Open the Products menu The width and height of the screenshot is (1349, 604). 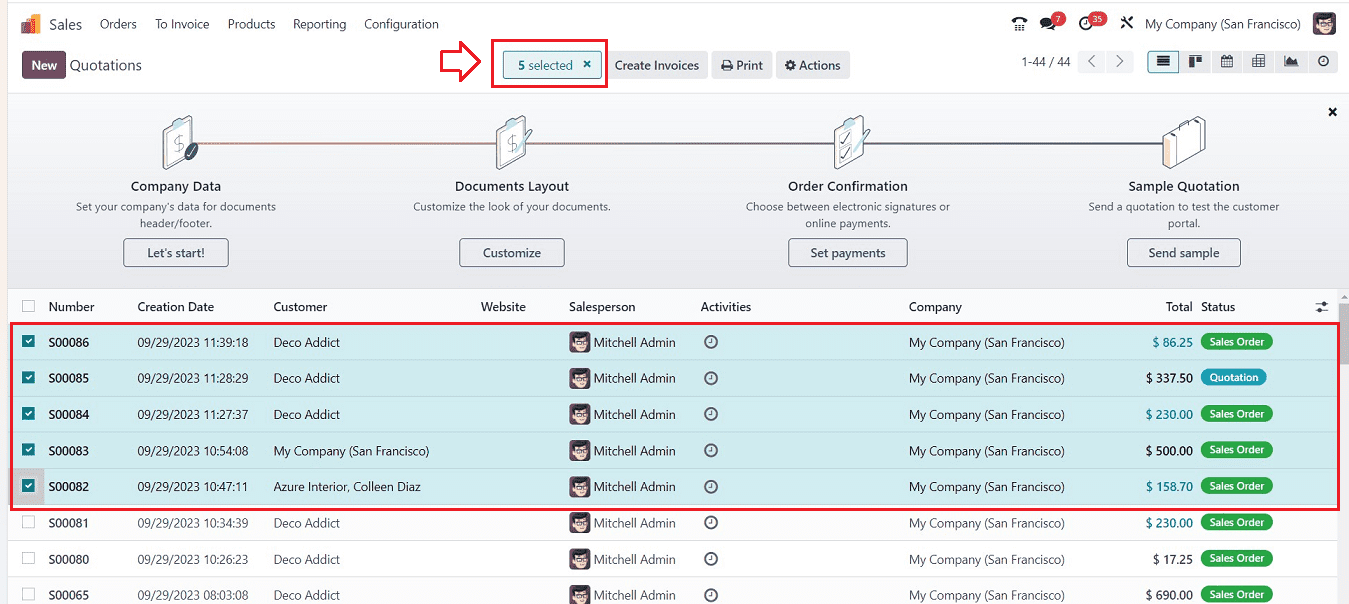coord(251,24)
